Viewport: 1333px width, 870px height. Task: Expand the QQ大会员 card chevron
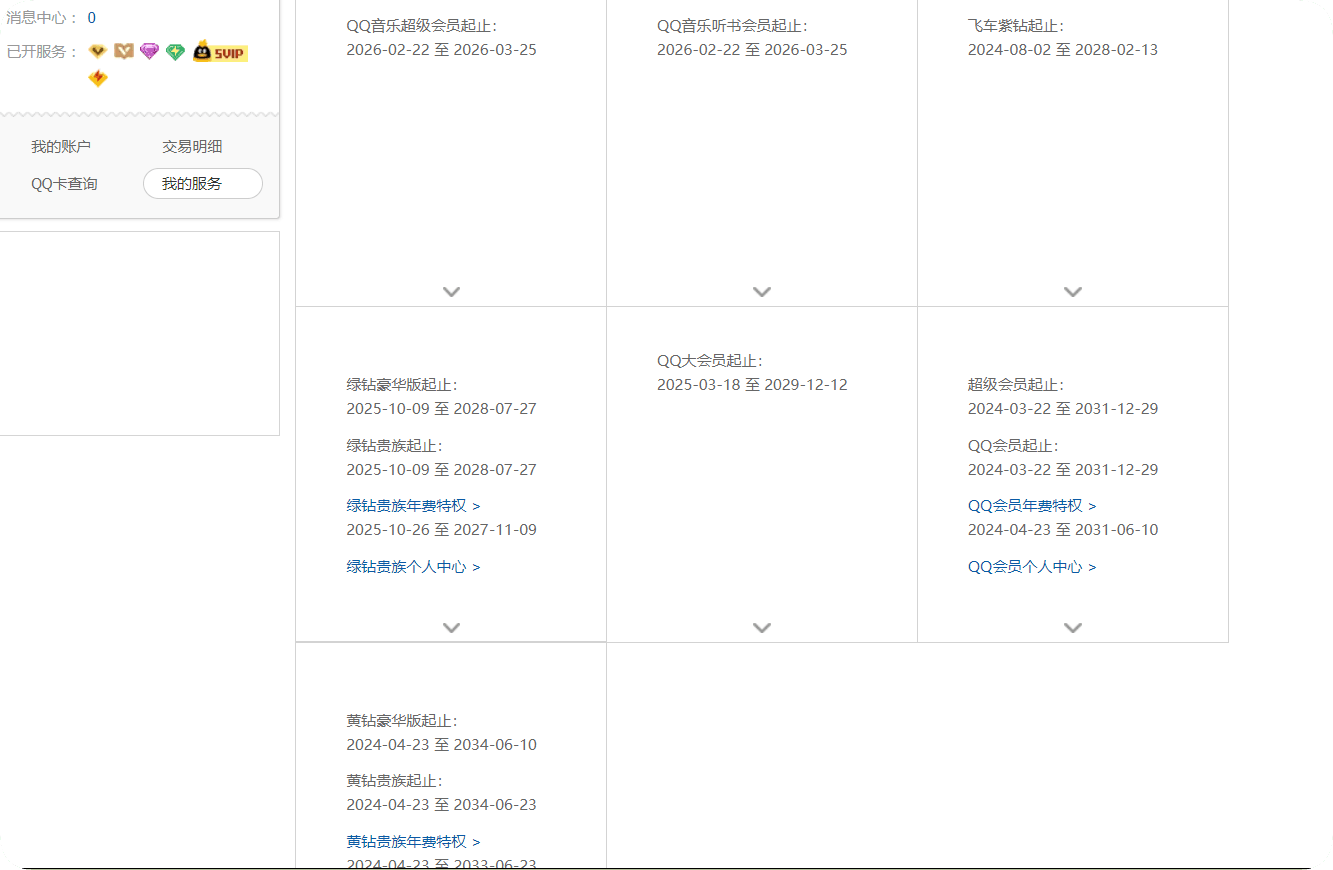click(x=762, y=628)
